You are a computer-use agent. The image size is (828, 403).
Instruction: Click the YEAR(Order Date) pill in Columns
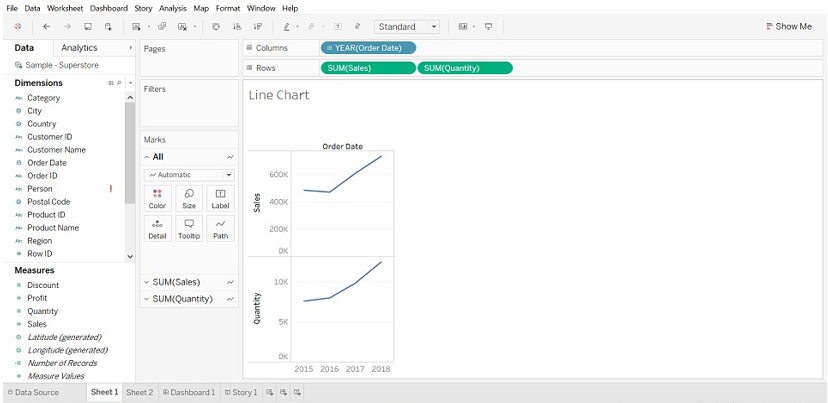coord(368,48)
